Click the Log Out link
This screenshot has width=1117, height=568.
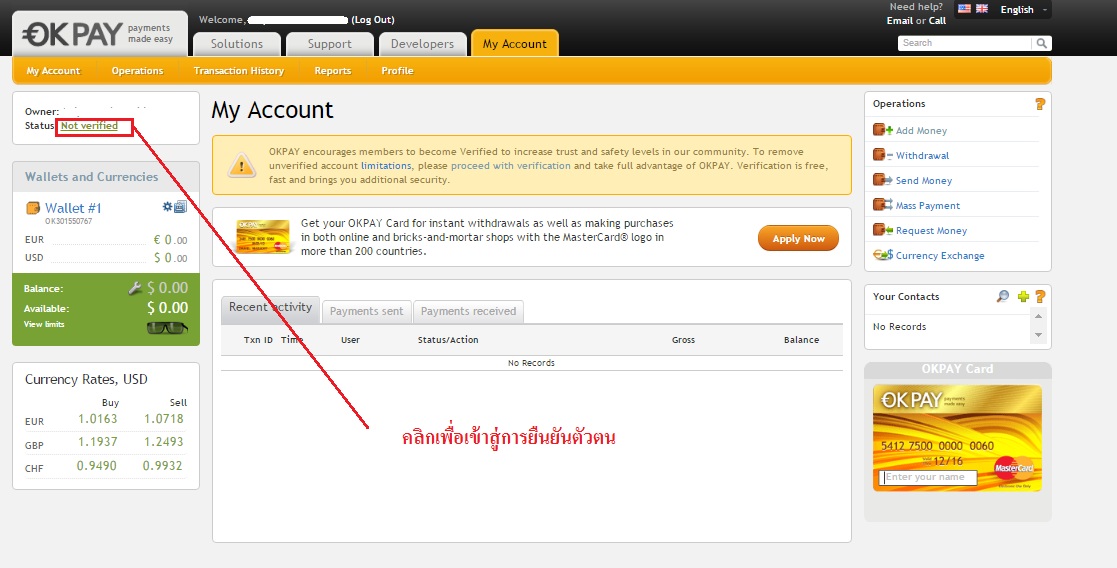(373, 20)
